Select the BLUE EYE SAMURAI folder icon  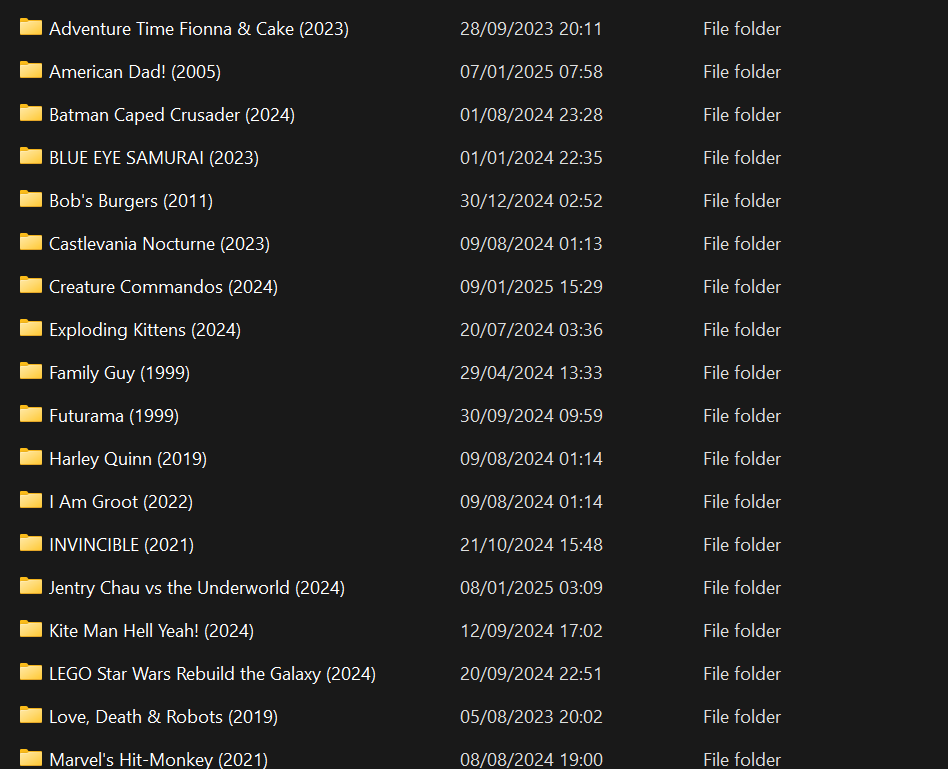[x=30, y=156]
